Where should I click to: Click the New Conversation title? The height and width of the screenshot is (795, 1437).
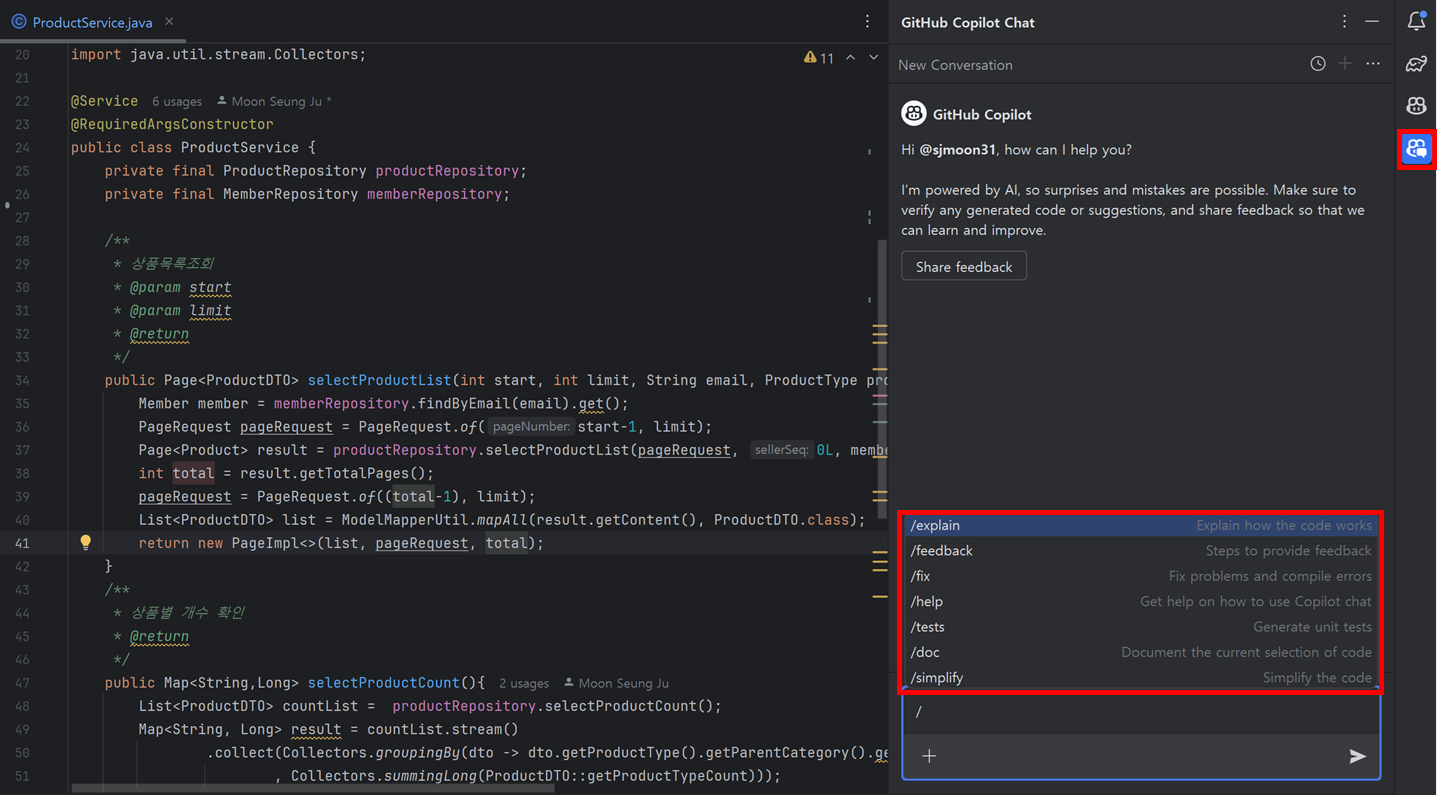955,65
